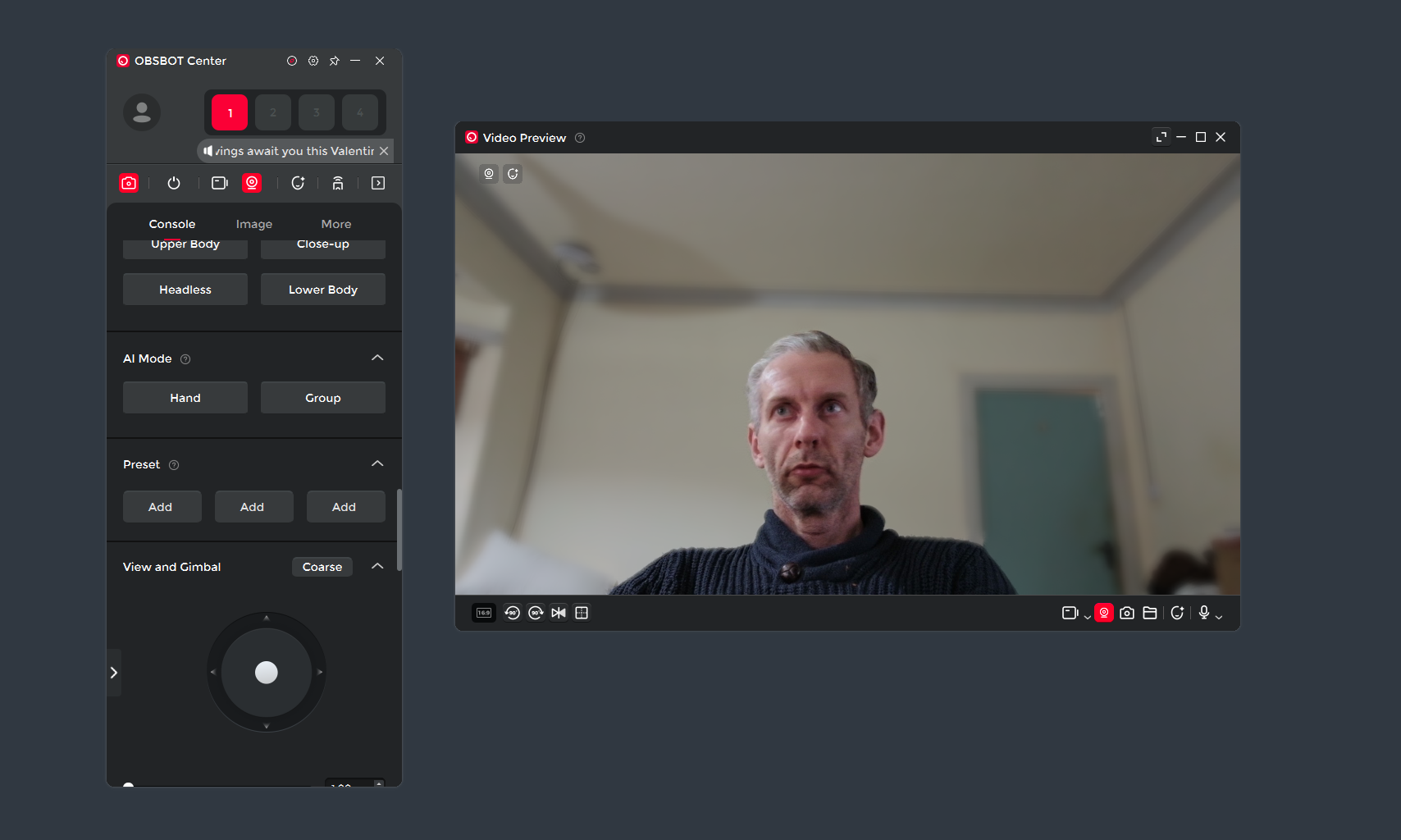Rotate video 90° counter-clockwise

tap(513, 613)
